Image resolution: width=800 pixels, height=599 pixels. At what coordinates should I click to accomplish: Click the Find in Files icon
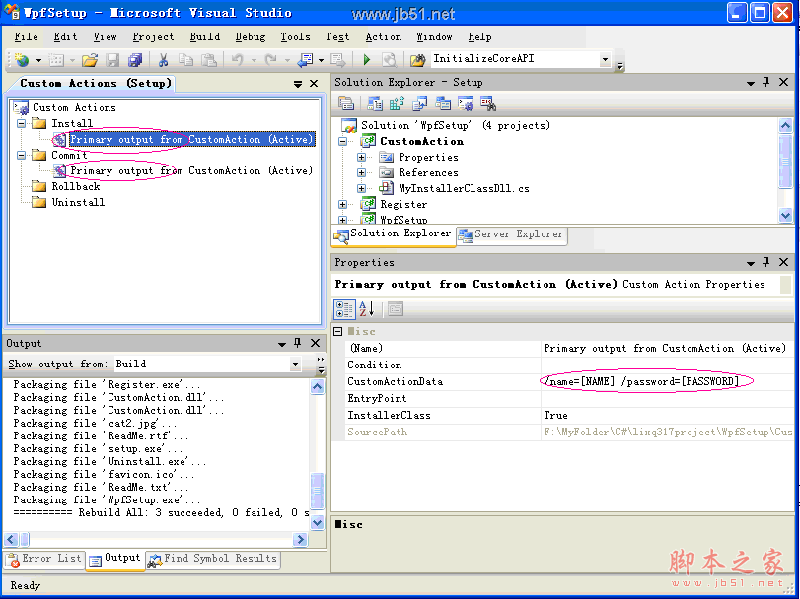[417, 60]
